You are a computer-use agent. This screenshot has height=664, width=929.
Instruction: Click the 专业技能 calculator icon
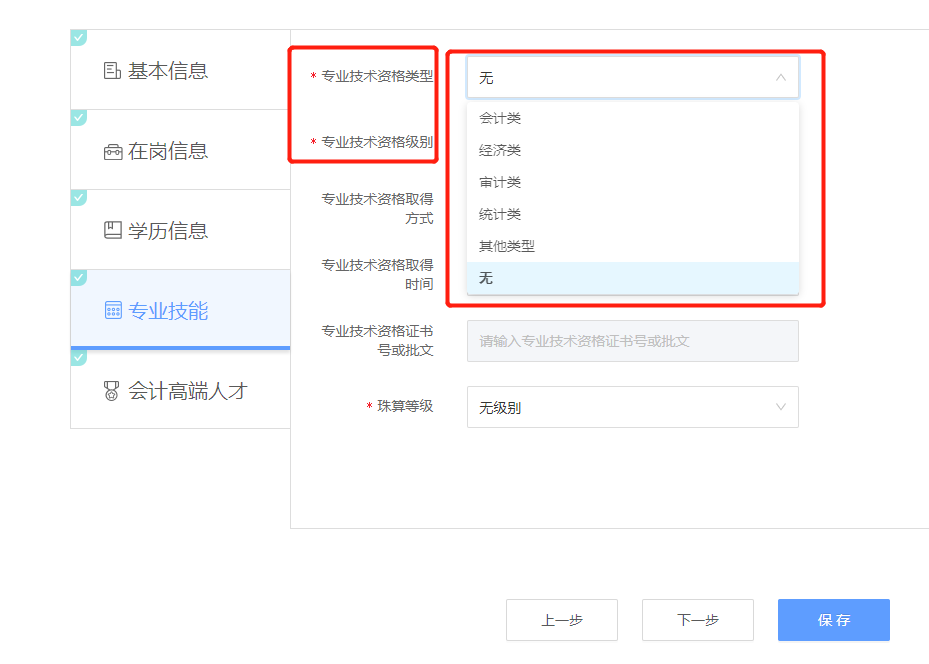point(112,311)
